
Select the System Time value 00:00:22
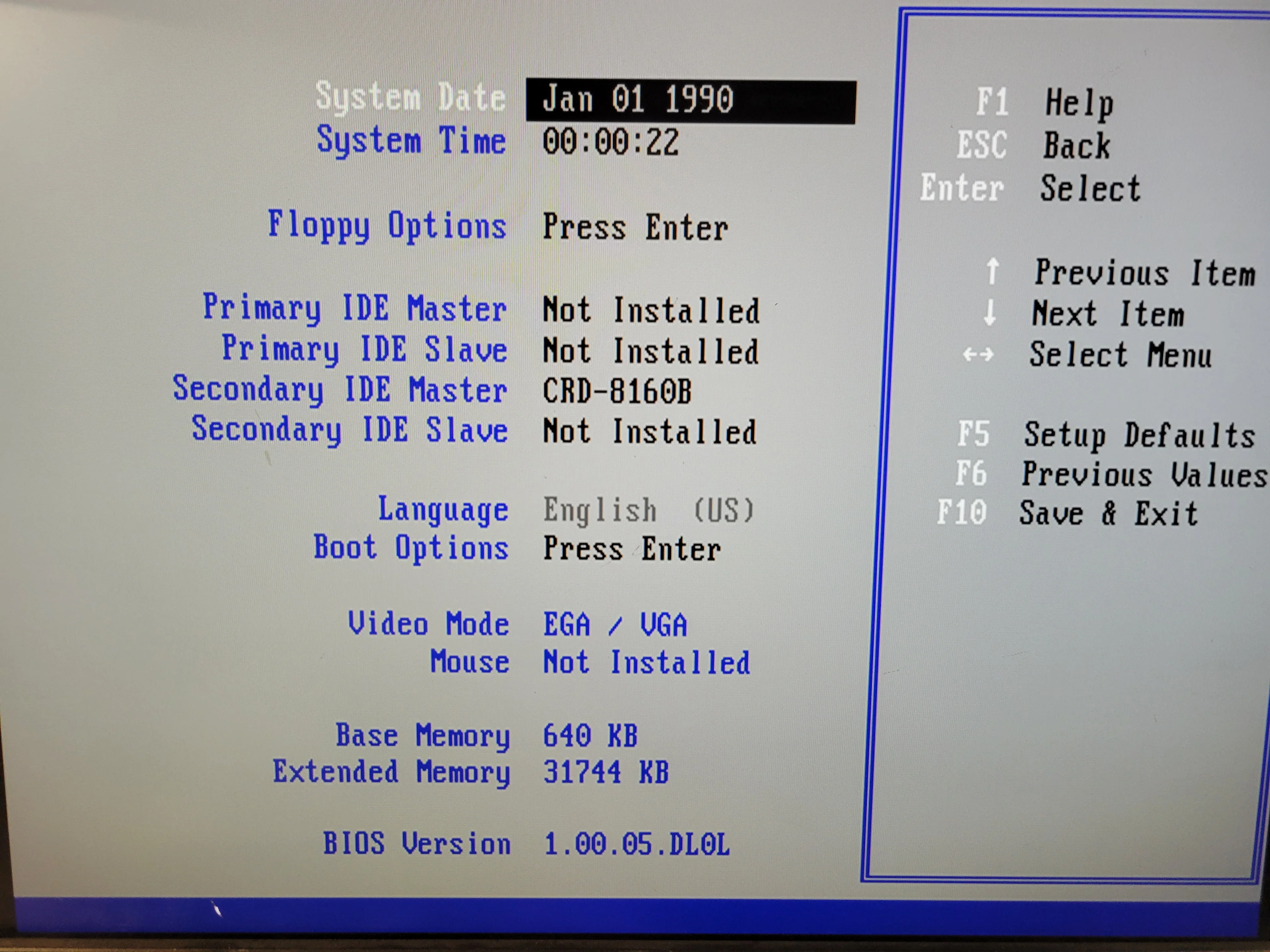click(x=611, y=142)
